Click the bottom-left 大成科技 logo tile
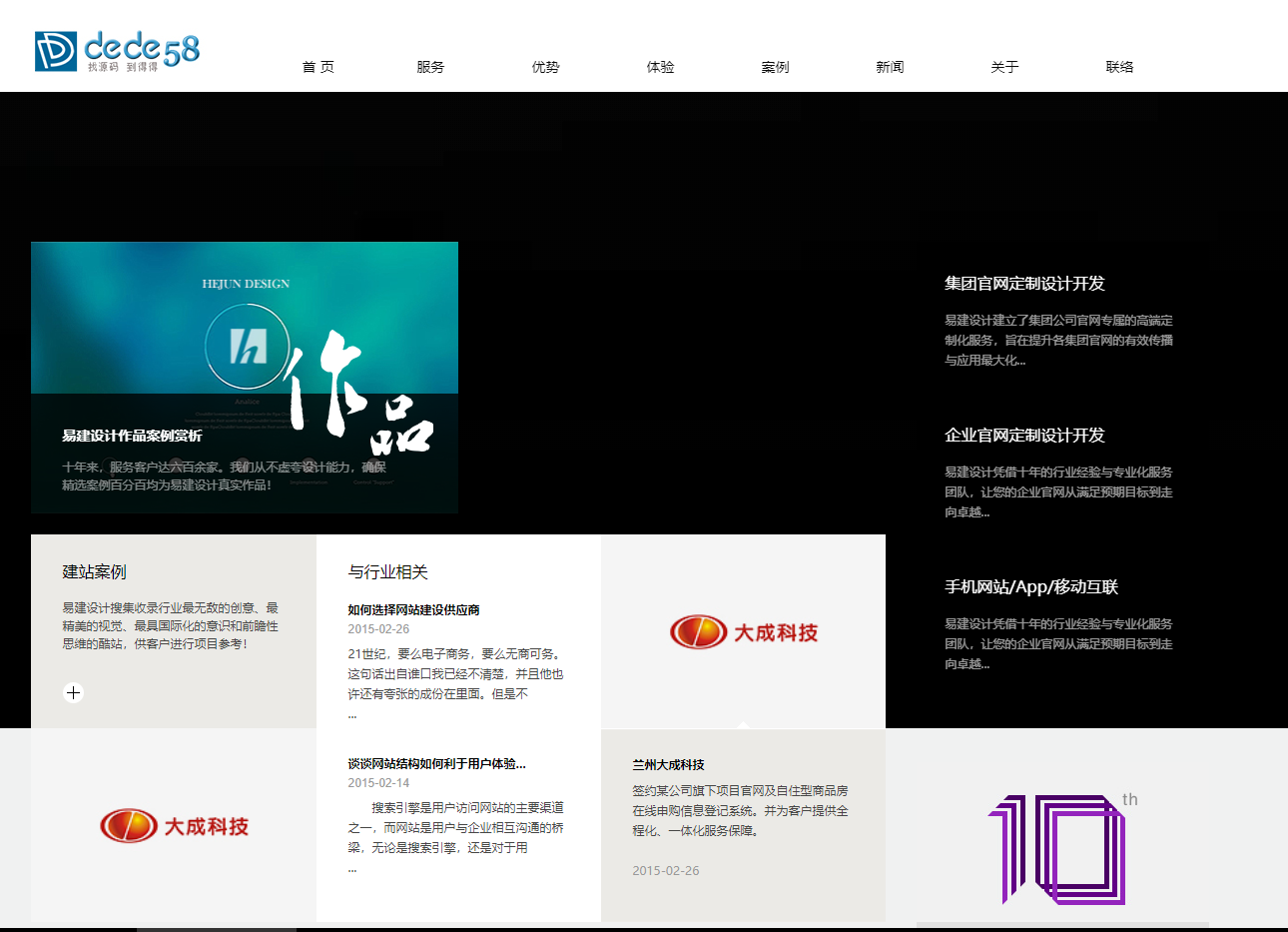 174,826
